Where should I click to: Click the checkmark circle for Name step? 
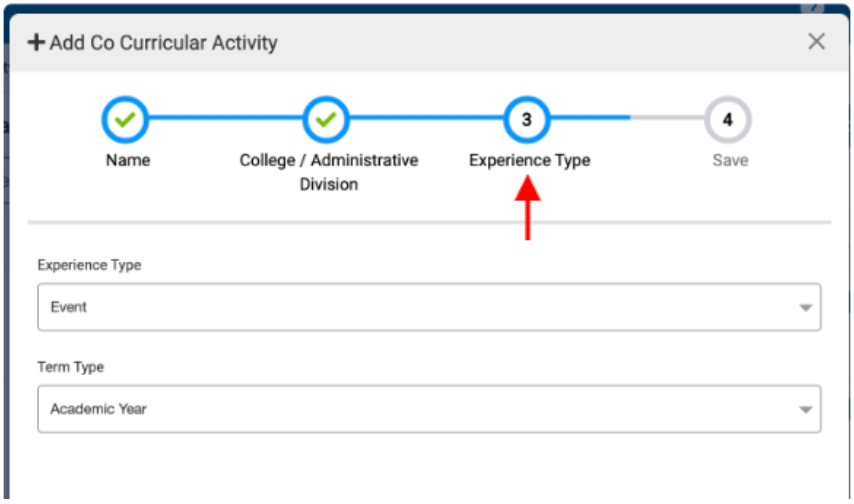click(126, 120)
